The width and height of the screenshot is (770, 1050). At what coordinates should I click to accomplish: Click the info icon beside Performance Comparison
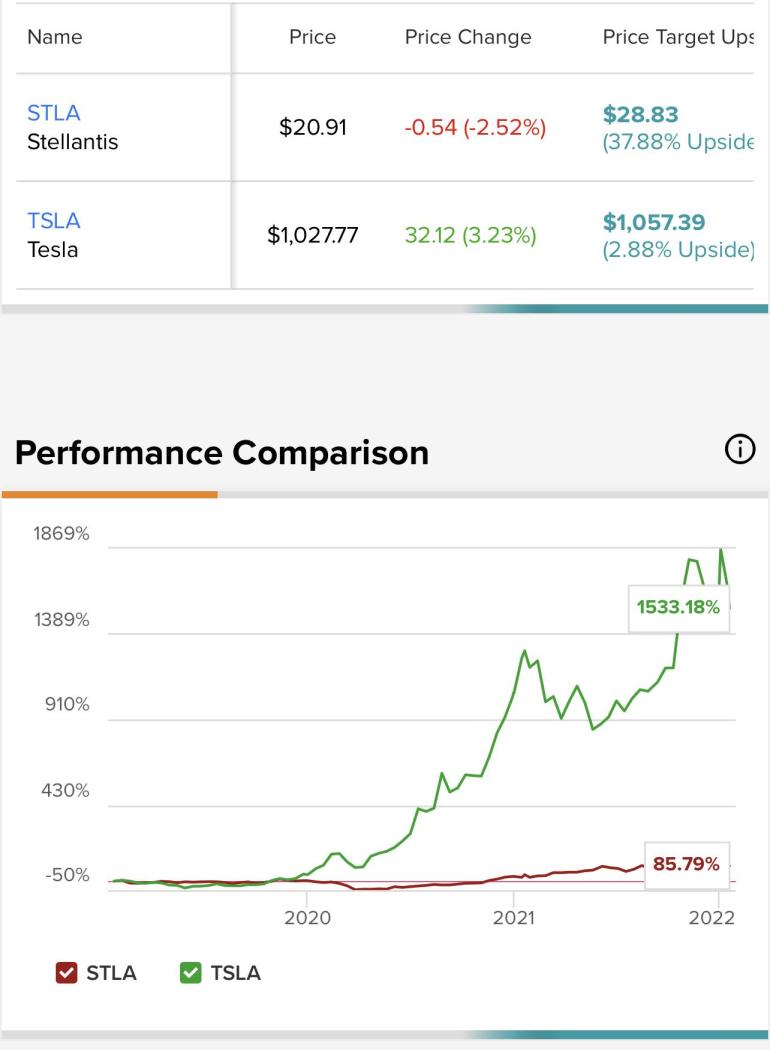tap(741, 451)
